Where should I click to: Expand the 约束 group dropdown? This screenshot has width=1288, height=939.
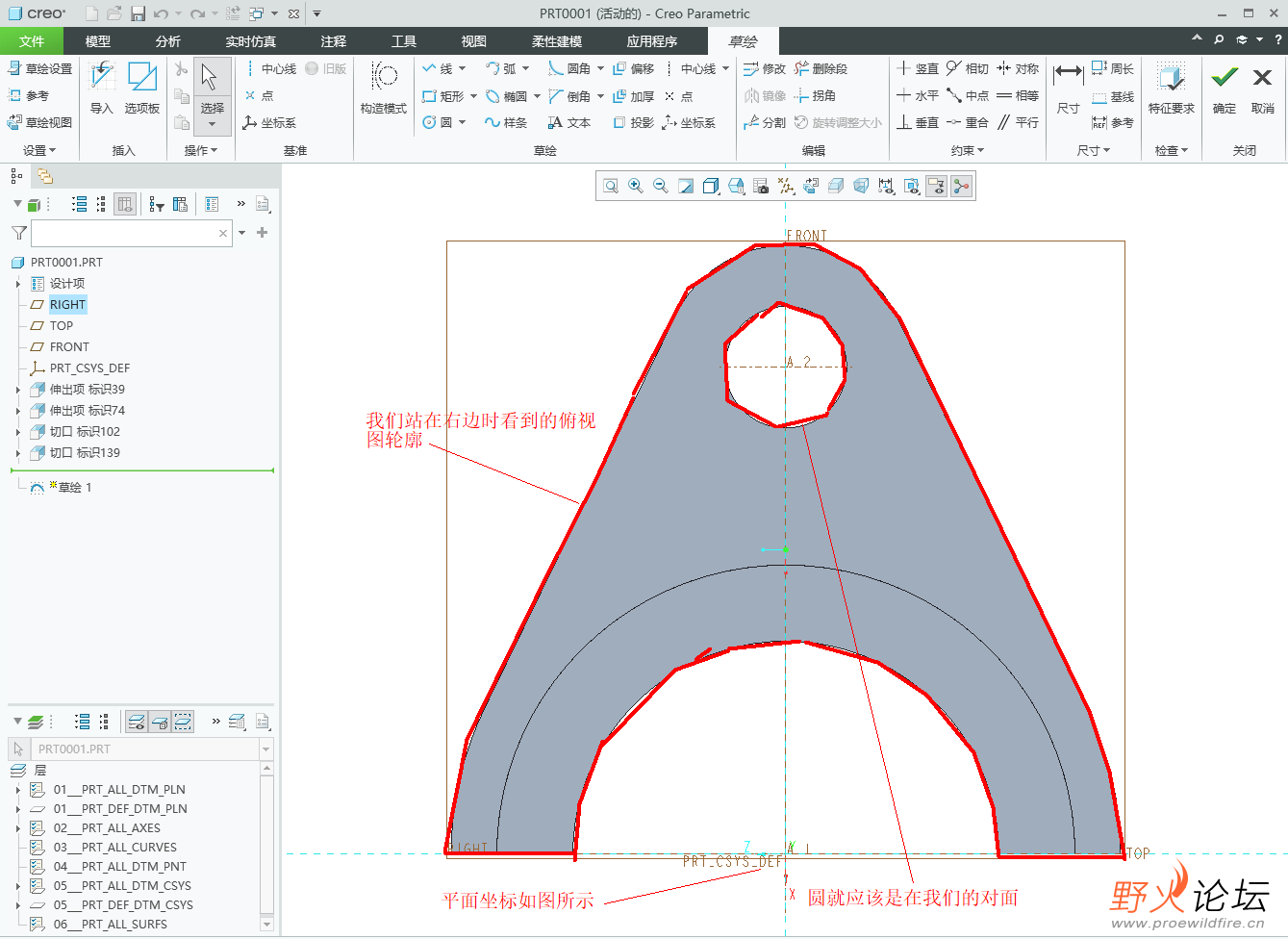pos(968,151)
